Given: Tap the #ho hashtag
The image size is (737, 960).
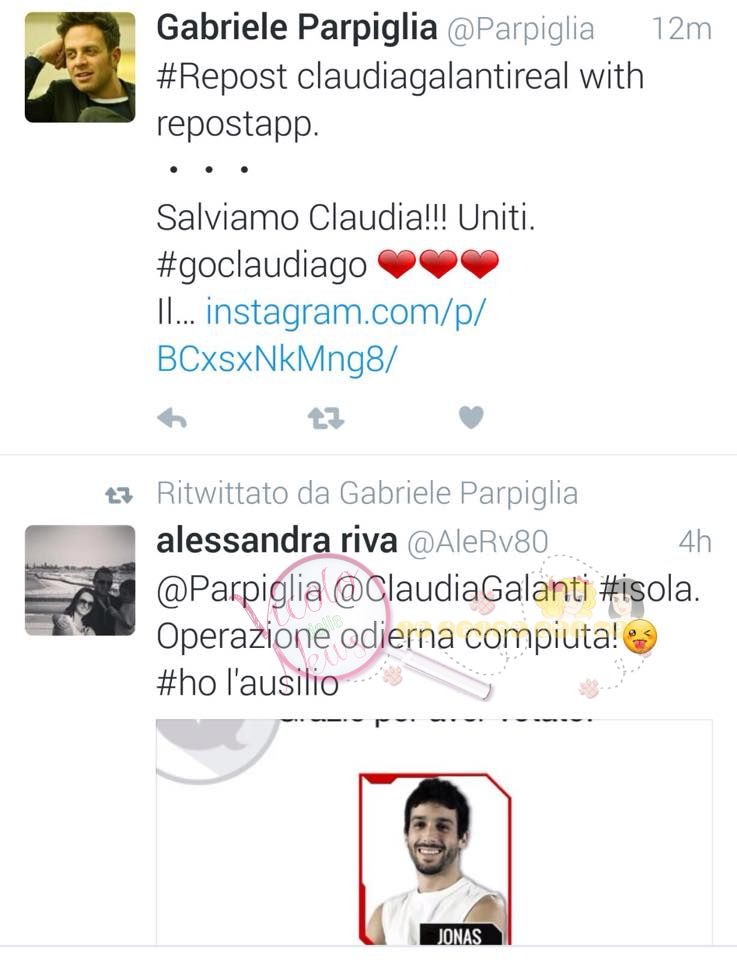Looking at the screenshot, I should click(x=186, y=684).
